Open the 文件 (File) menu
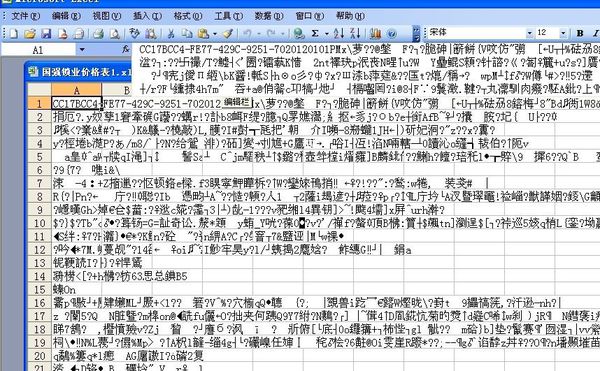 [25, 16]
